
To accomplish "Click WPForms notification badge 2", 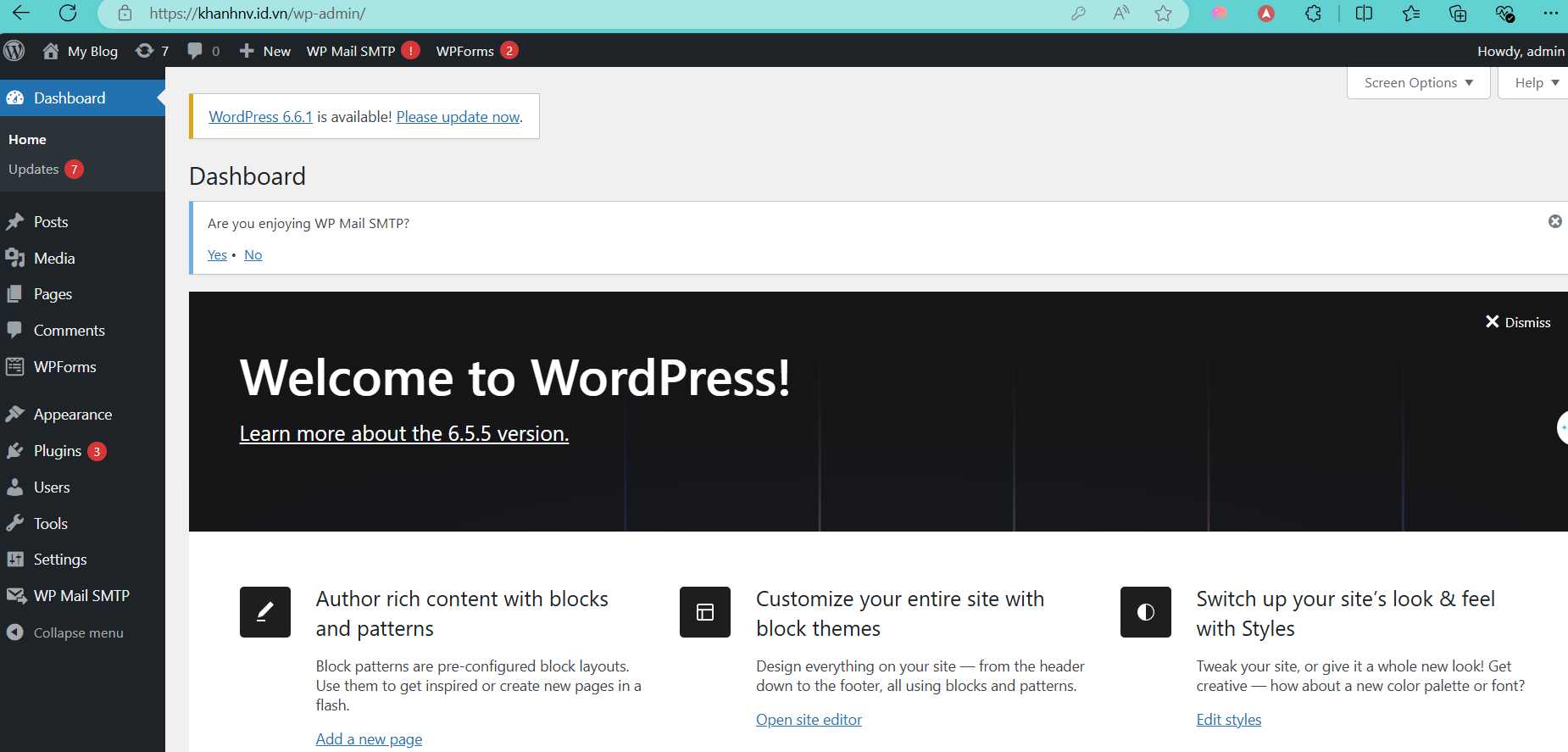I will tap(509, 51).
